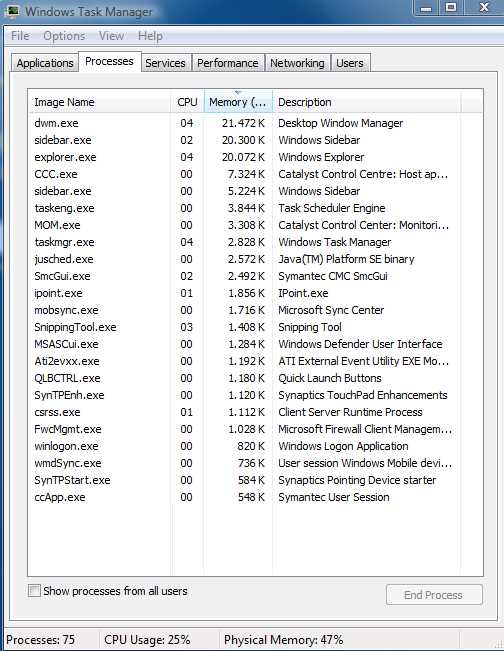Click the 'Processes: 75' status entry

coord(40,640)
